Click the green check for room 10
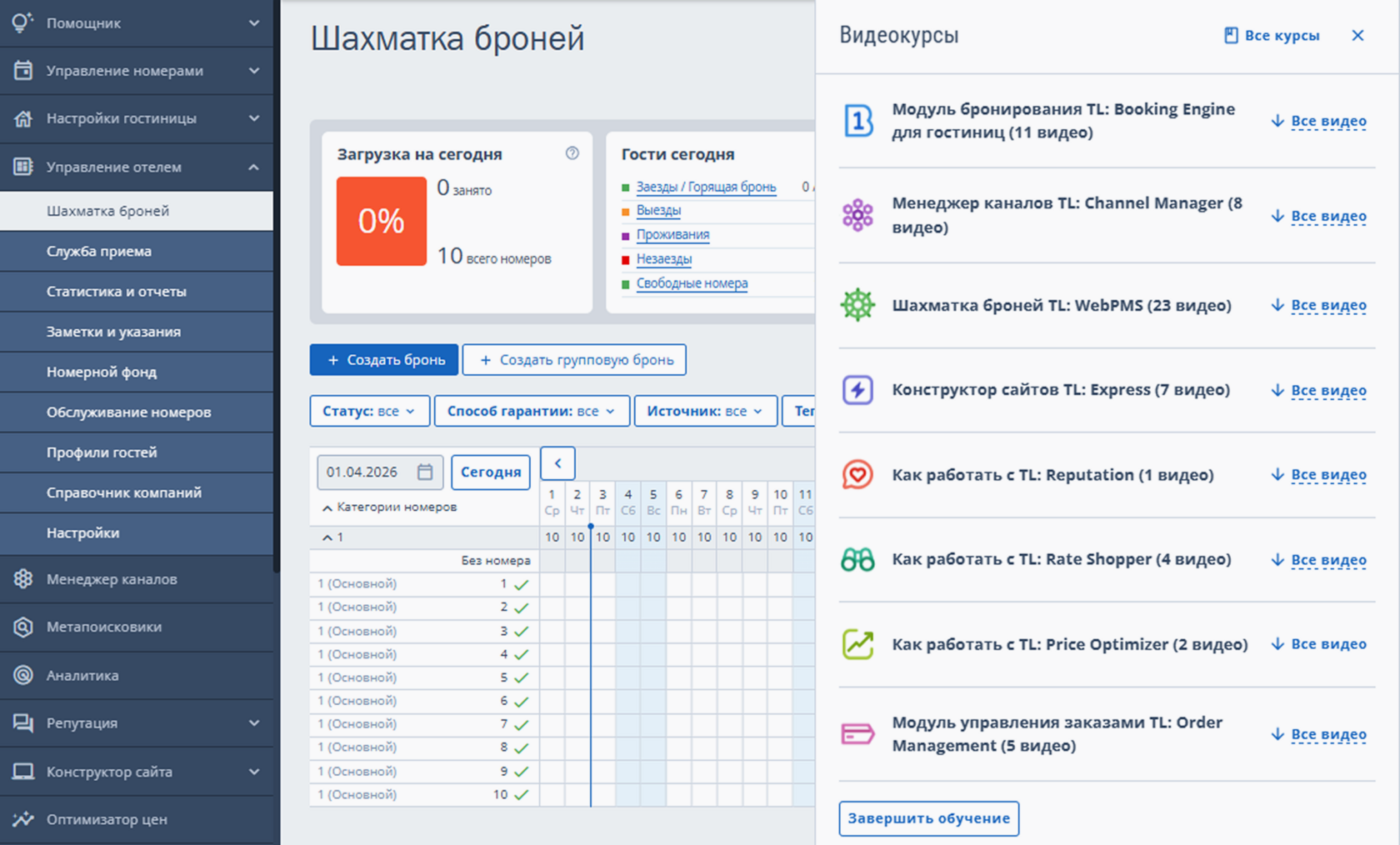Image resolution: width=1400 pixels, height=845 pixels. (522, 795)
